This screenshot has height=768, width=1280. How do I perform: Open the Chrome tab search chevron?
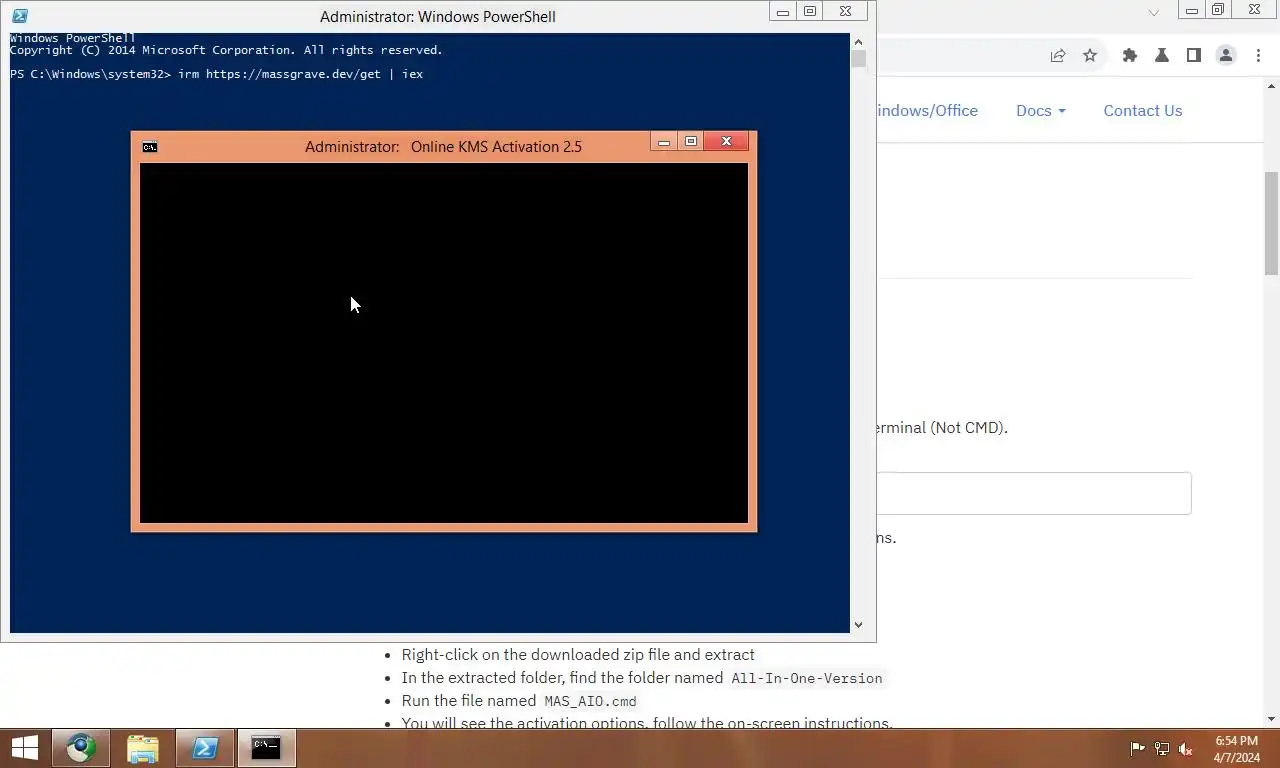click(x=1153, y=13)
